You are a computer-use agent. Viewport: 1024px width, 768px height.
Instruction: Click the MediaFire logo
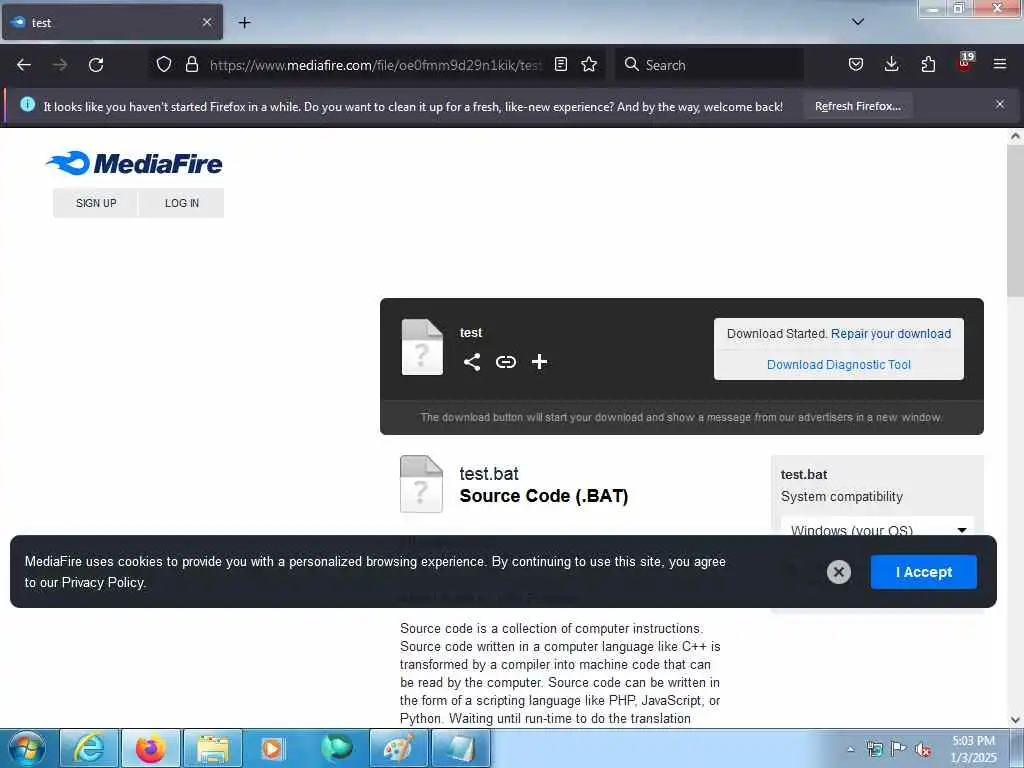point(135,163)
